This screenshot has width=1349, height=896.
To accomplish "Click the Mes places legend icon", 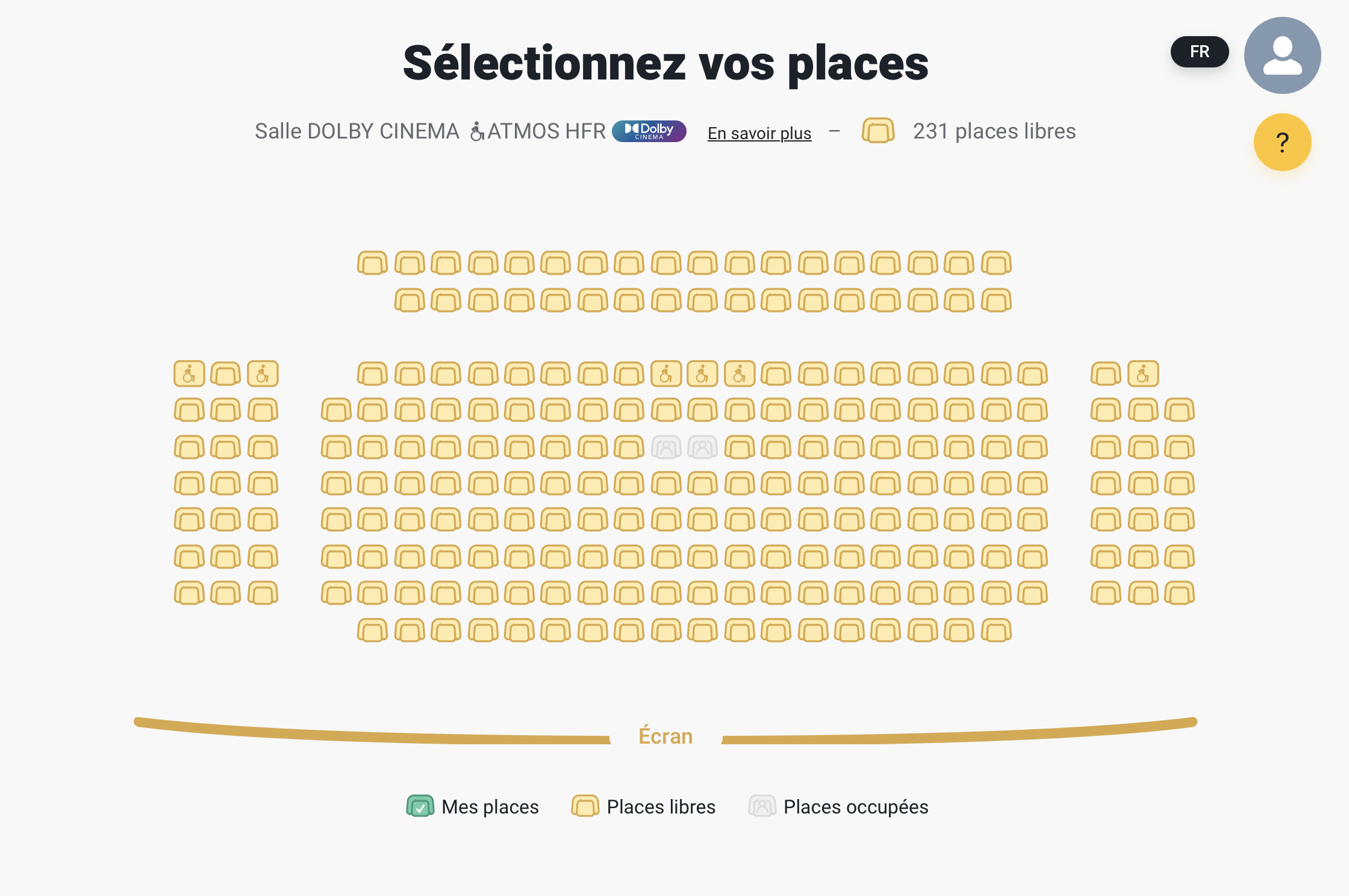I will [420, 806].
